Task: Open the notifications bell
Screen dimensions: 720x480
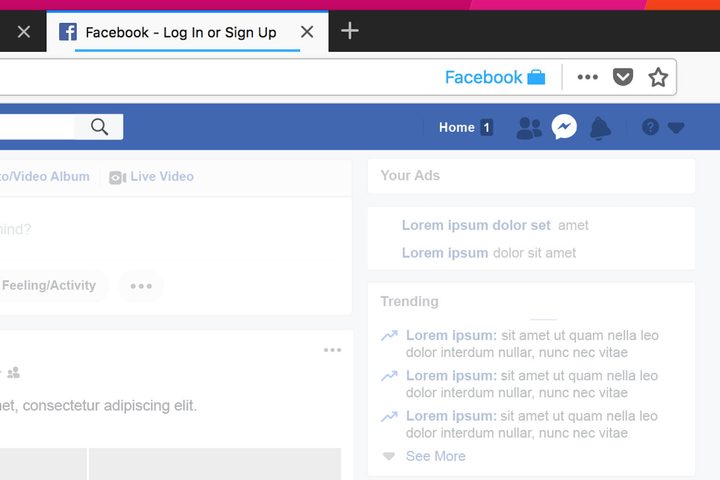Action: coord(599,128)
